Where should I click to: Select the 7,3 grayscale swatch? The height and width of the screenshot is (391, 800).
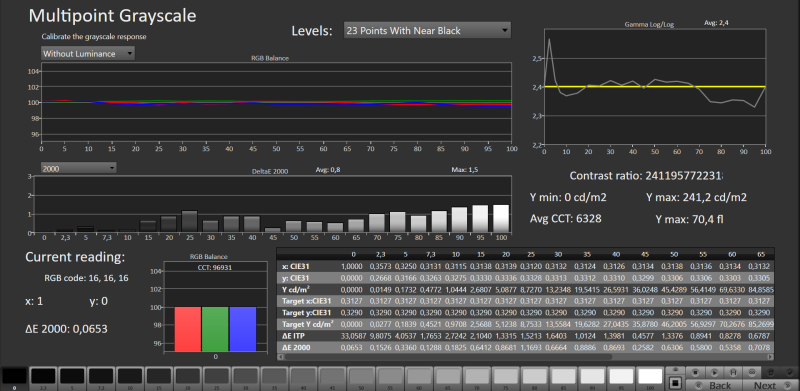101,377
